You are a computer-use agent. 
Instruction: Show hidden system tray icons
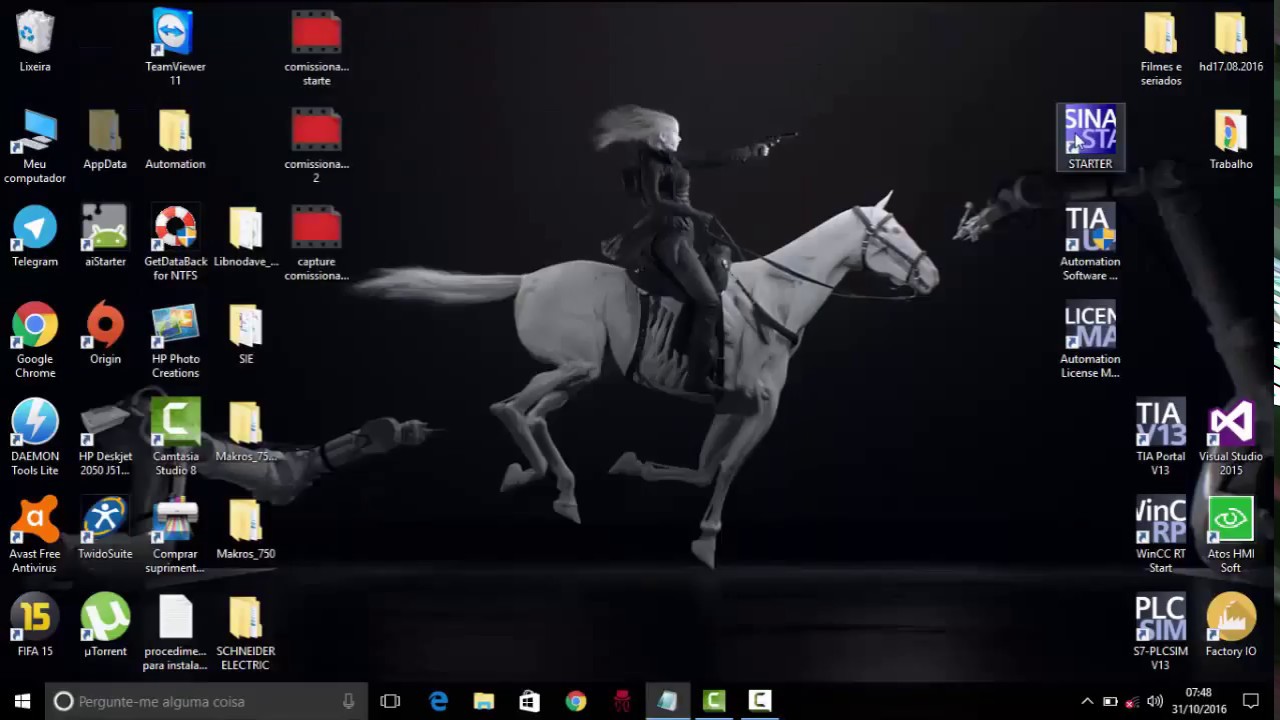tap(1087, 701)
